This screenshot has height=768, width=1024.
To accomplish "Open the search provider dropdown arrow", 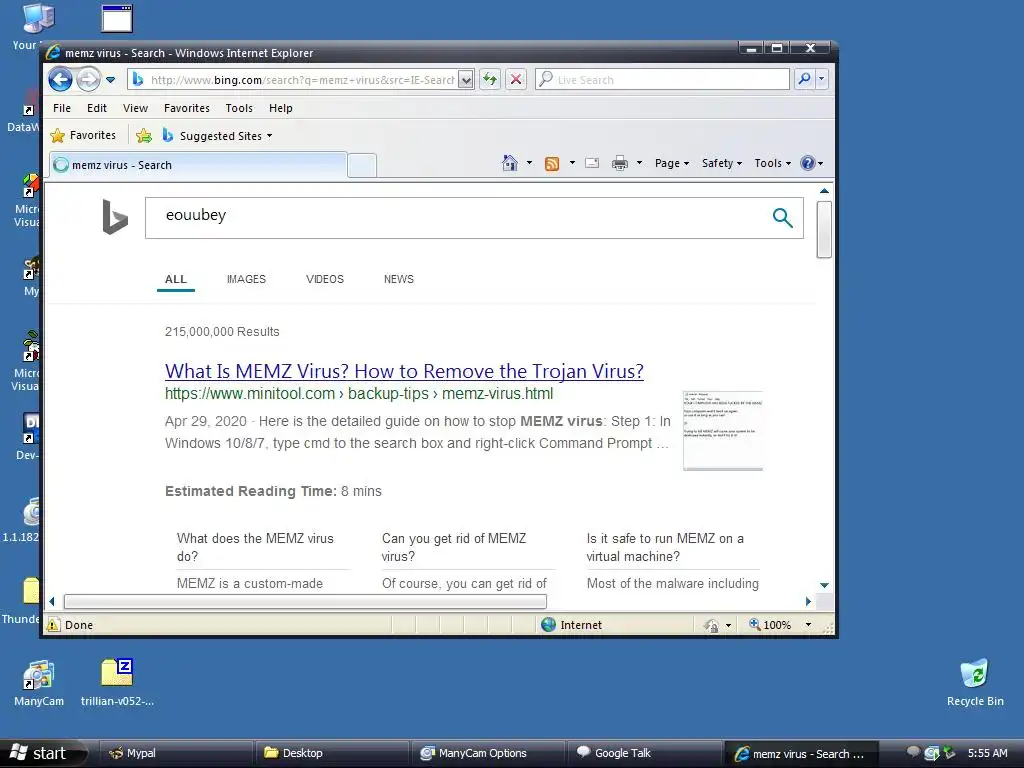I will click(822, 80).
